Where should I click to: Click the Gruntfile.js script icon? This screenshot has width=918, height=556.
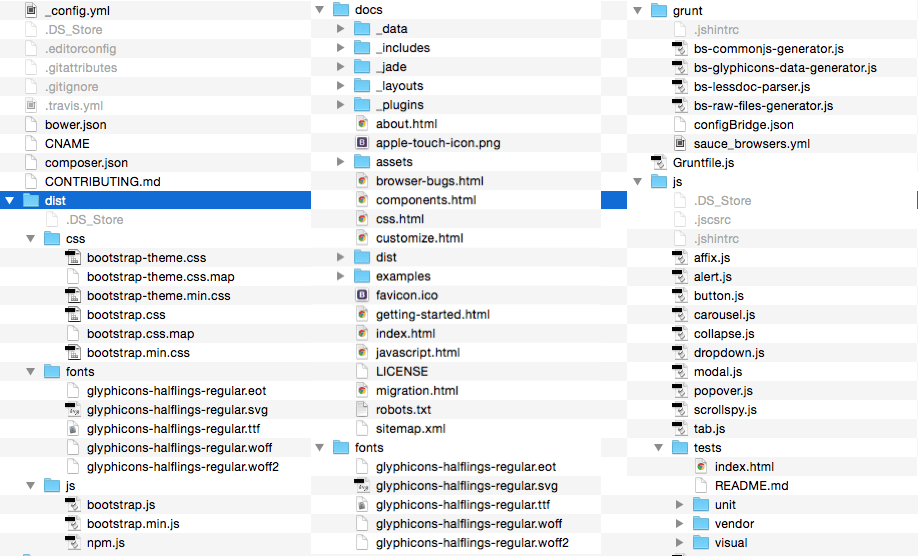click(x=659, y=162)
